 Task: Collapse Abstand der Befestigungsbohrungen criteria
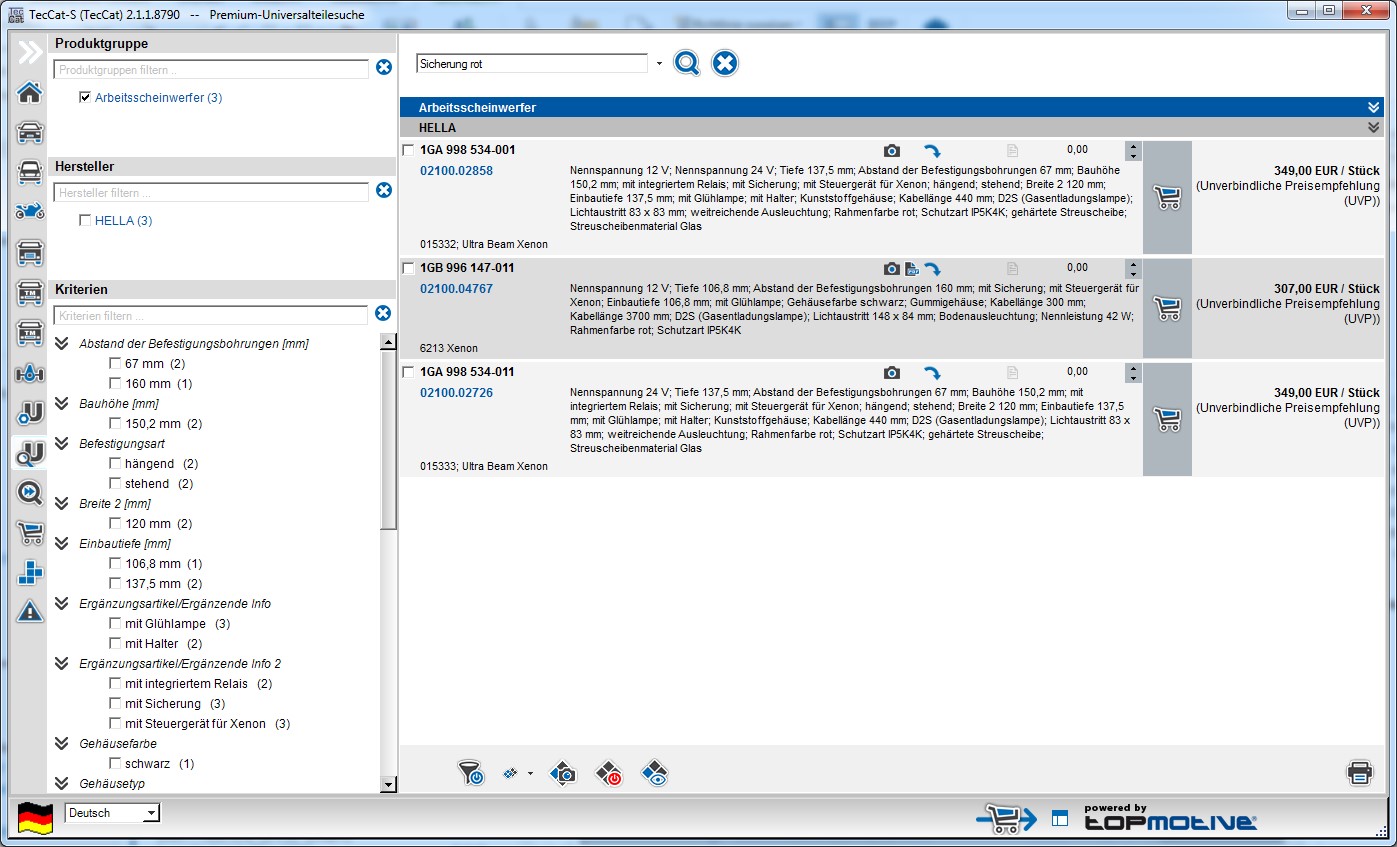[61, 343]
